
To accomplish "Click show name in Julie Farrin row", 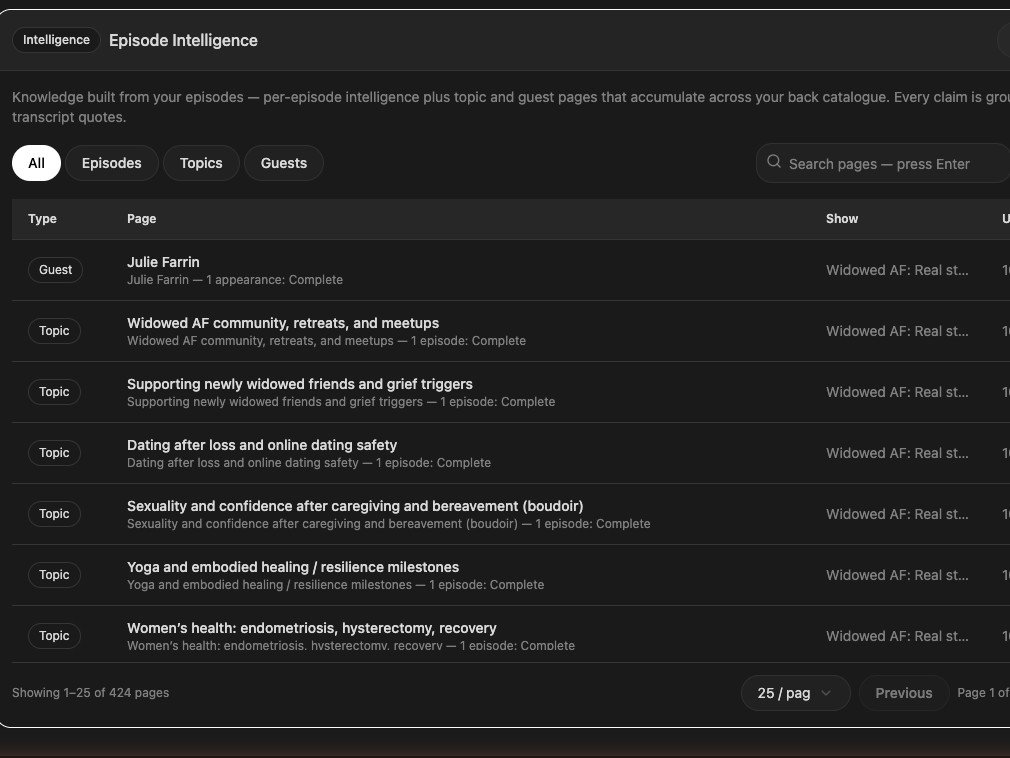I will 897,270.
